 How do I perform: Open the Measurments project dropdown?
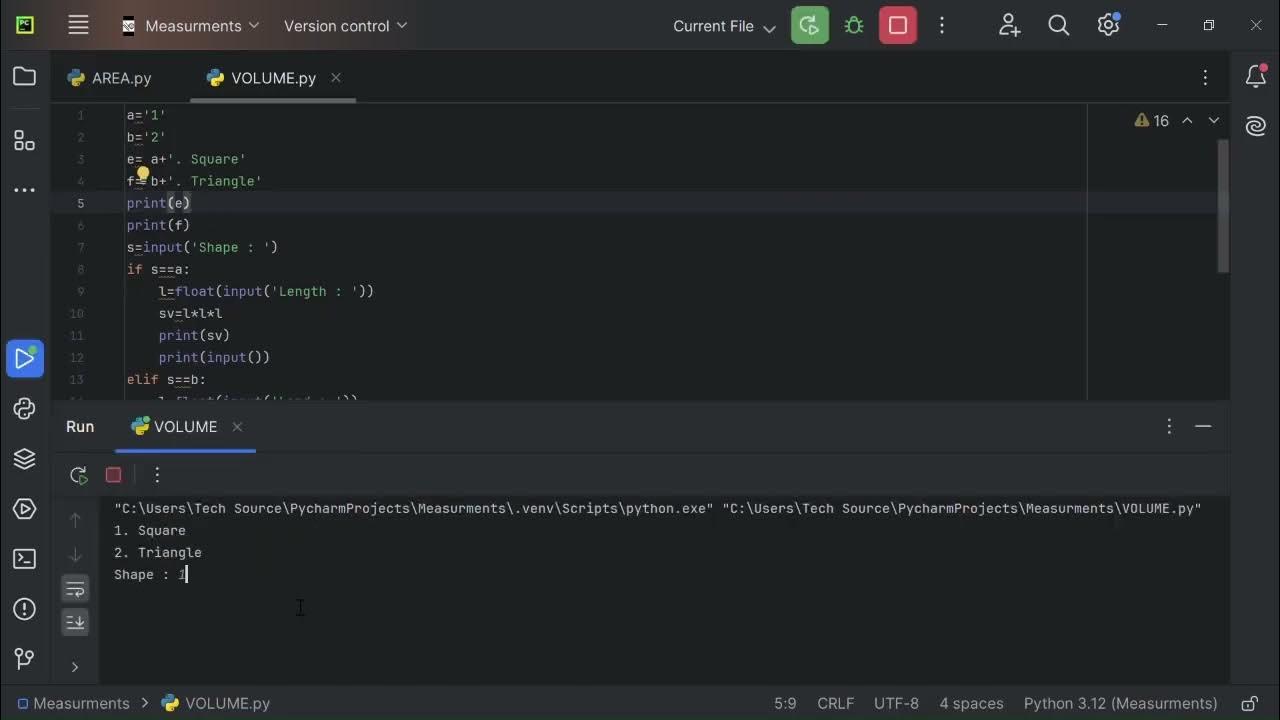(x=190, y=26)
